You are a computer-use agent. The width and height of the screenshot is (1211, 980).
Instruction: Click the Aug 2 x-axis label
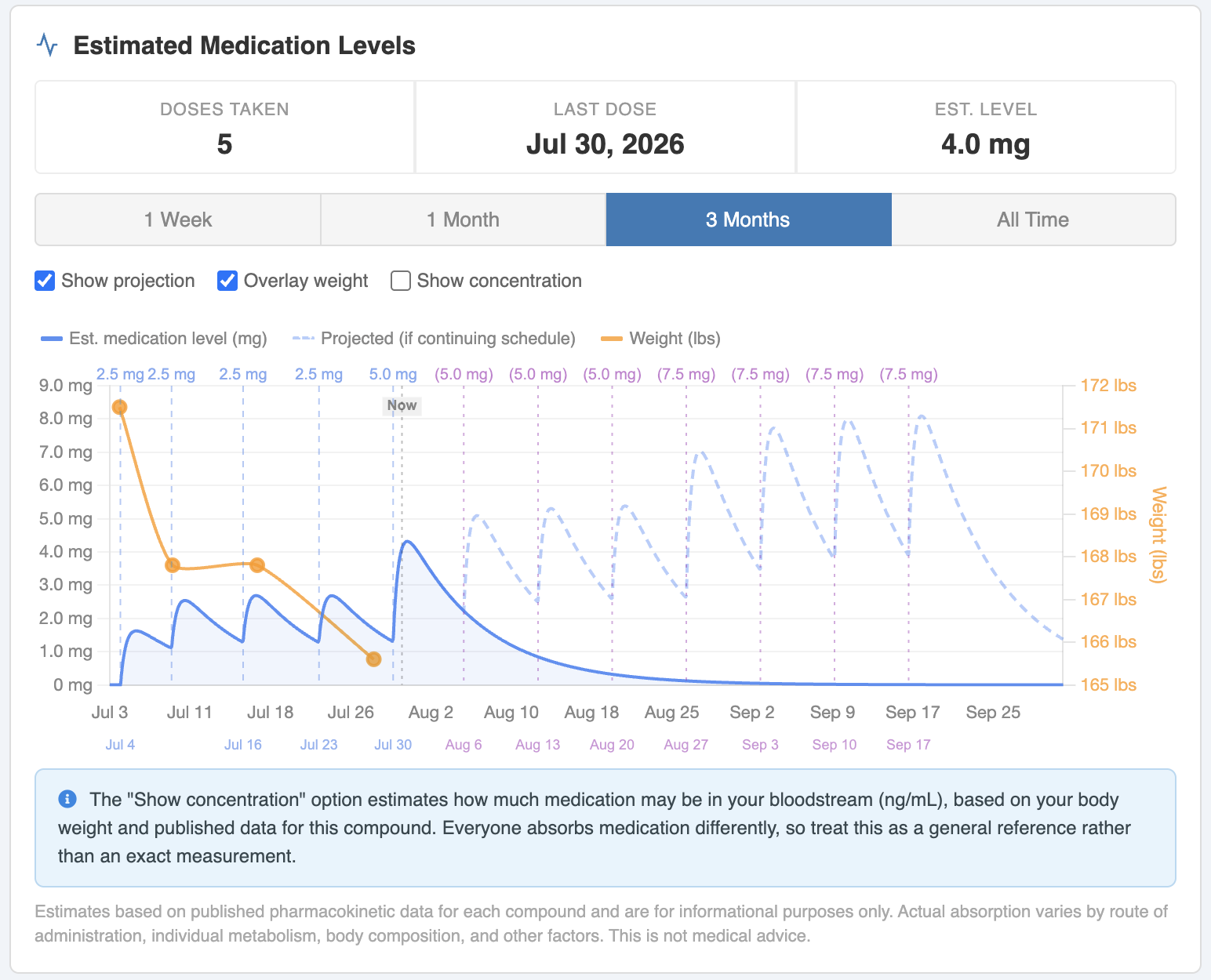(x=431, y=712)
